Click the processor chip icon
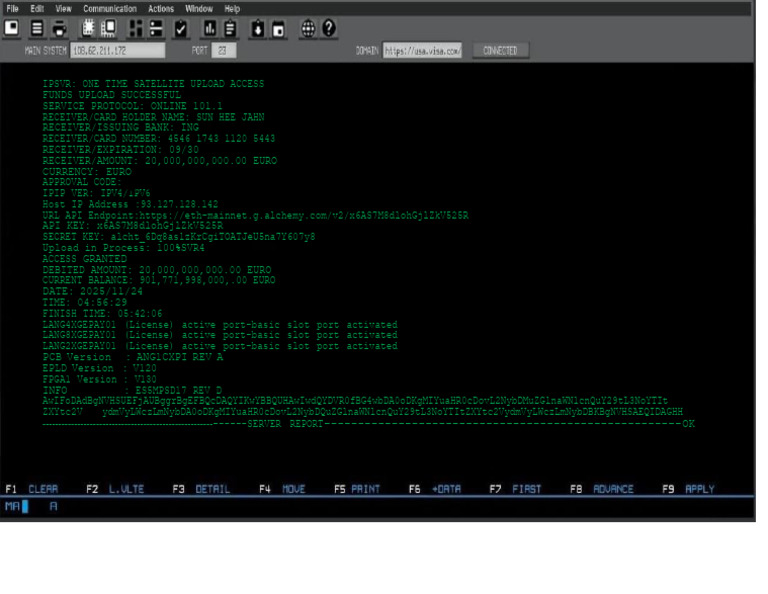Image resolution: width=768 pixels, height=594 pixels. click(x=88, y=28)
